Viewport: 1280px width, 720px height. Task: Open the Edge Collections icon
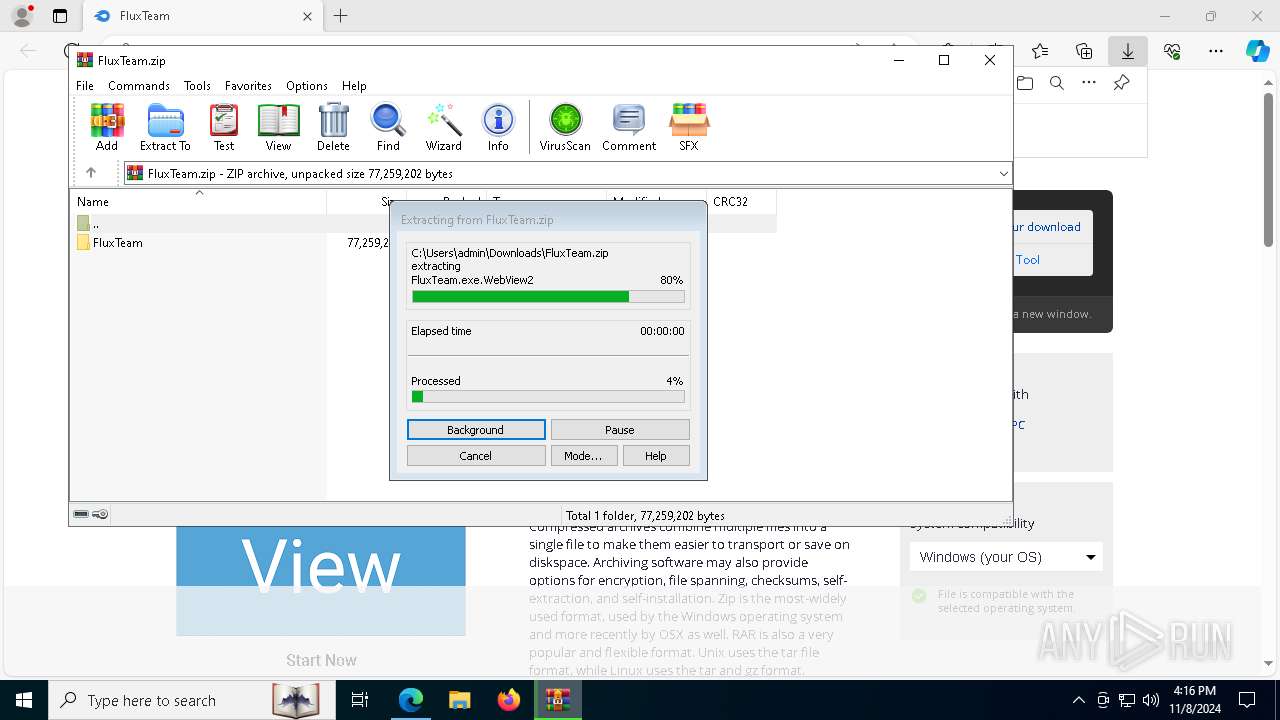click(x=1084, y=51)
